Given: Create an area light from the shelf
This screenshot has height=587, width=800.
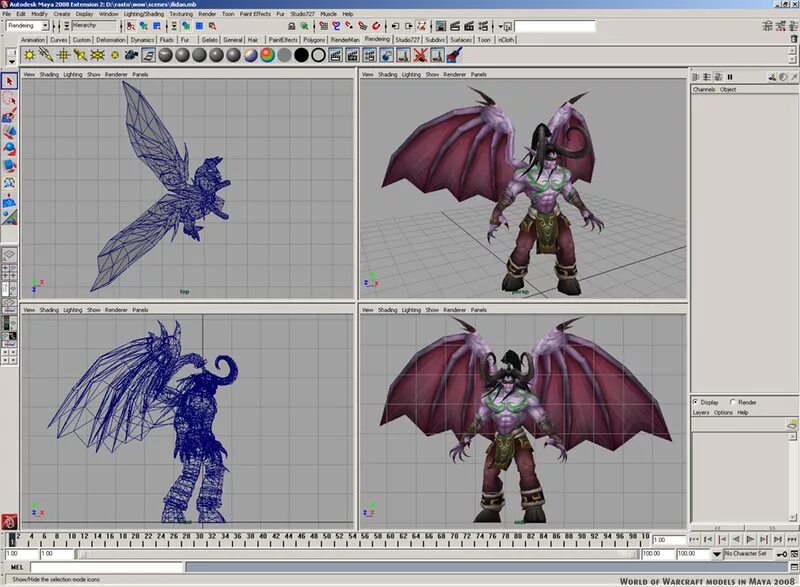Looking at the screenshot, I should [x=97, y=55].
